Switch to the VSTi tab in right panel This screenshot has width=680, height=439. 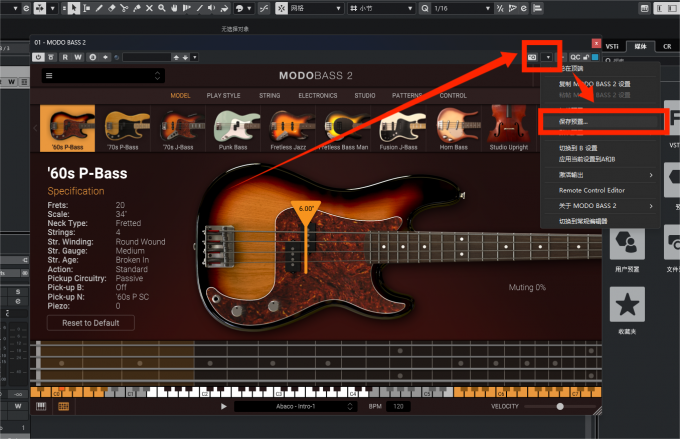click(612, 46)
